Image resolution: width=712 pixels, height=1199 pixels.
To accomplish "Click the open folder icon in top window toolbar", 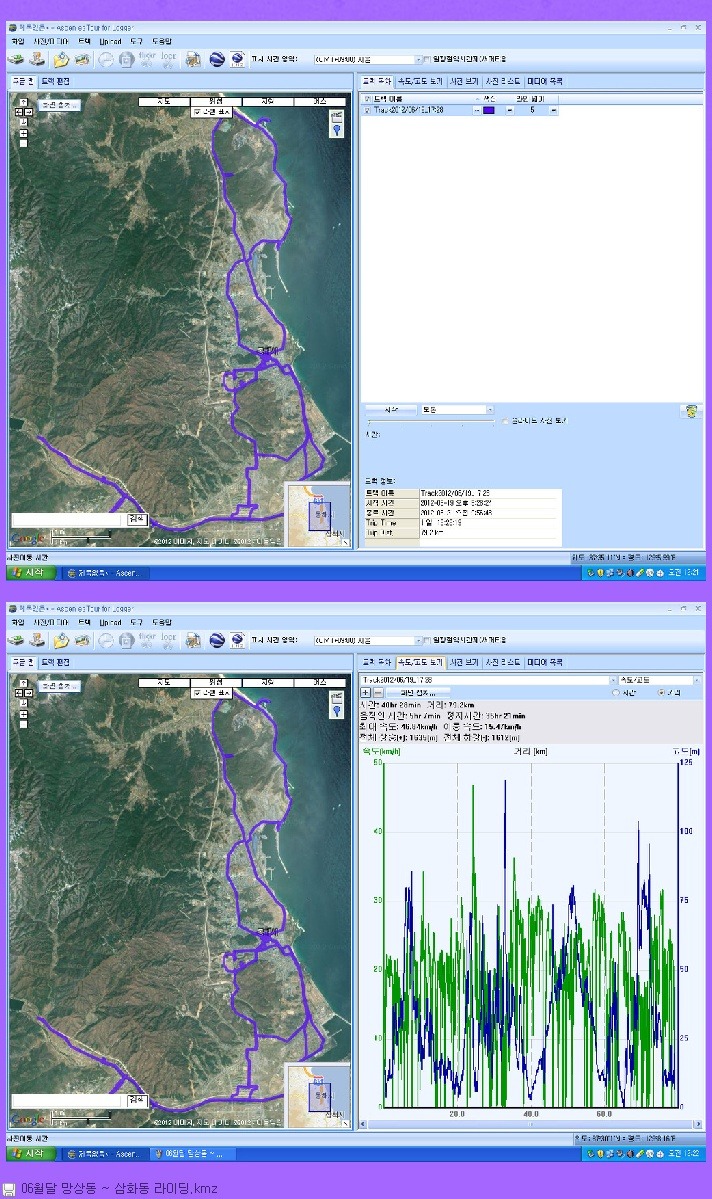I will point(61,59).
